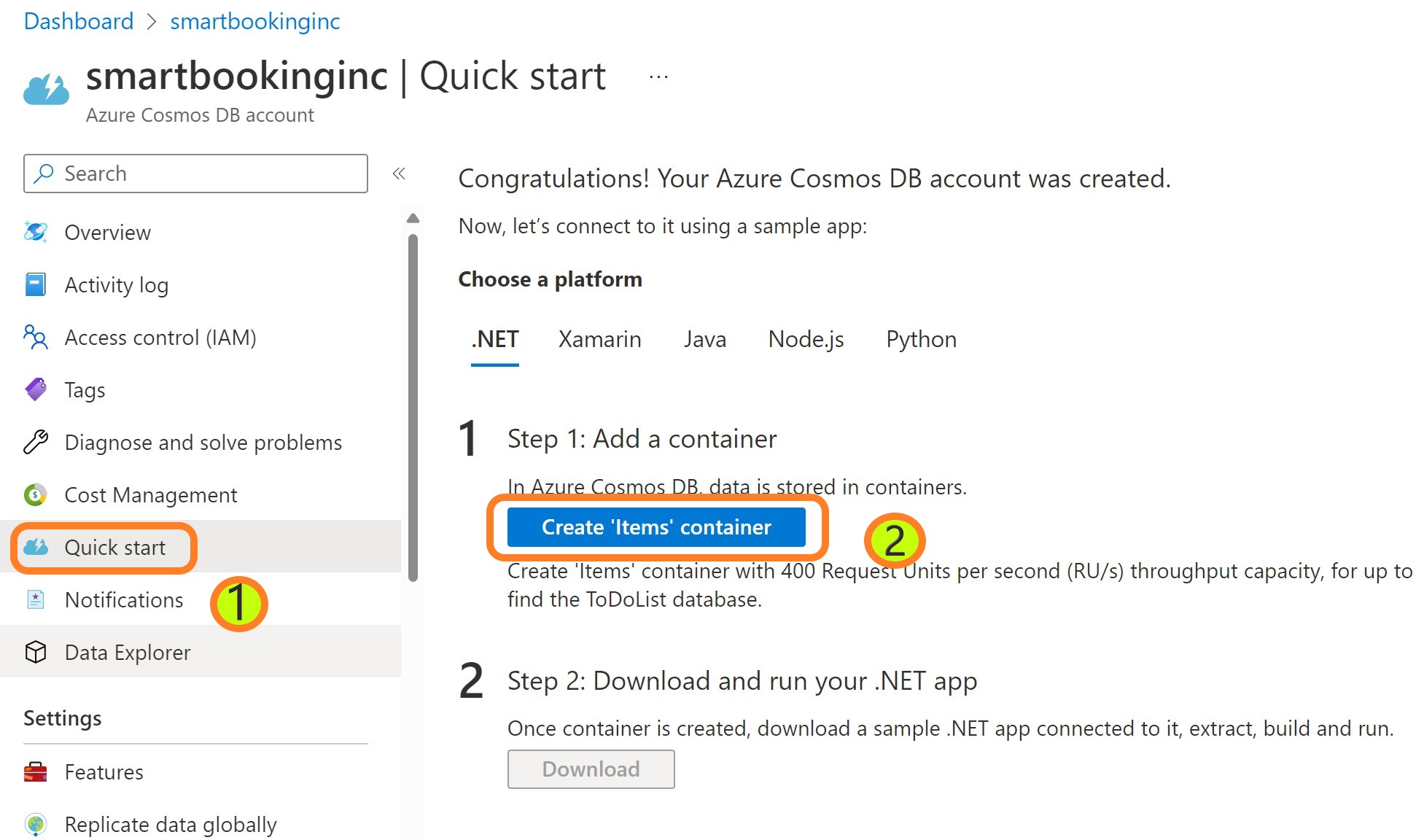Image resolution: width=1416 pixels, height=840 pixels.
Task: Click the Features toolbox icon
Action: 35,772
